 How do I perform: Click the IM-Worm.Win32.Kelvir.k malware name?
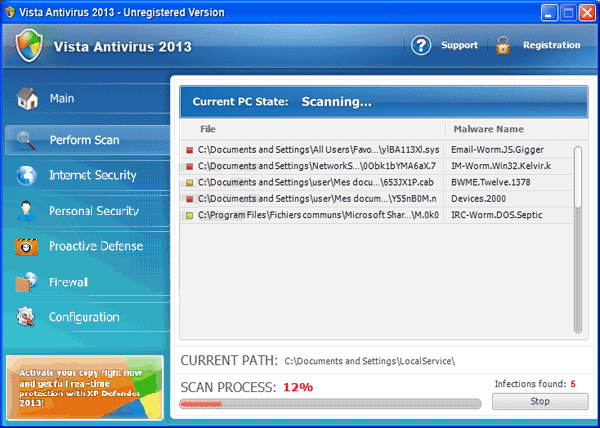click(501, 166)
